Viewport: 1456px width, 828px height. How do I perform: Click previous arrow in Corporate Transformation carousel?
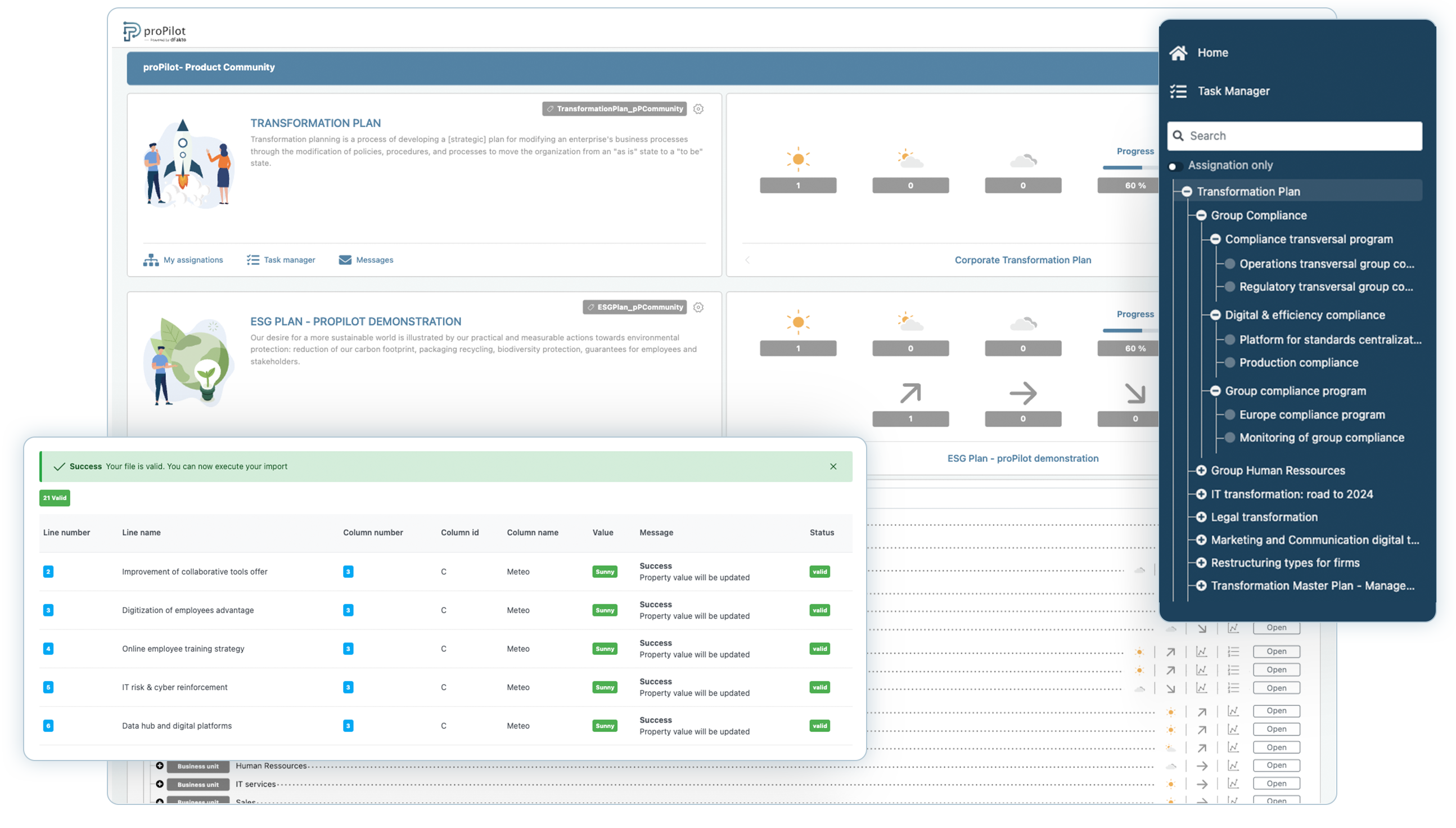(x=747, y=260)
